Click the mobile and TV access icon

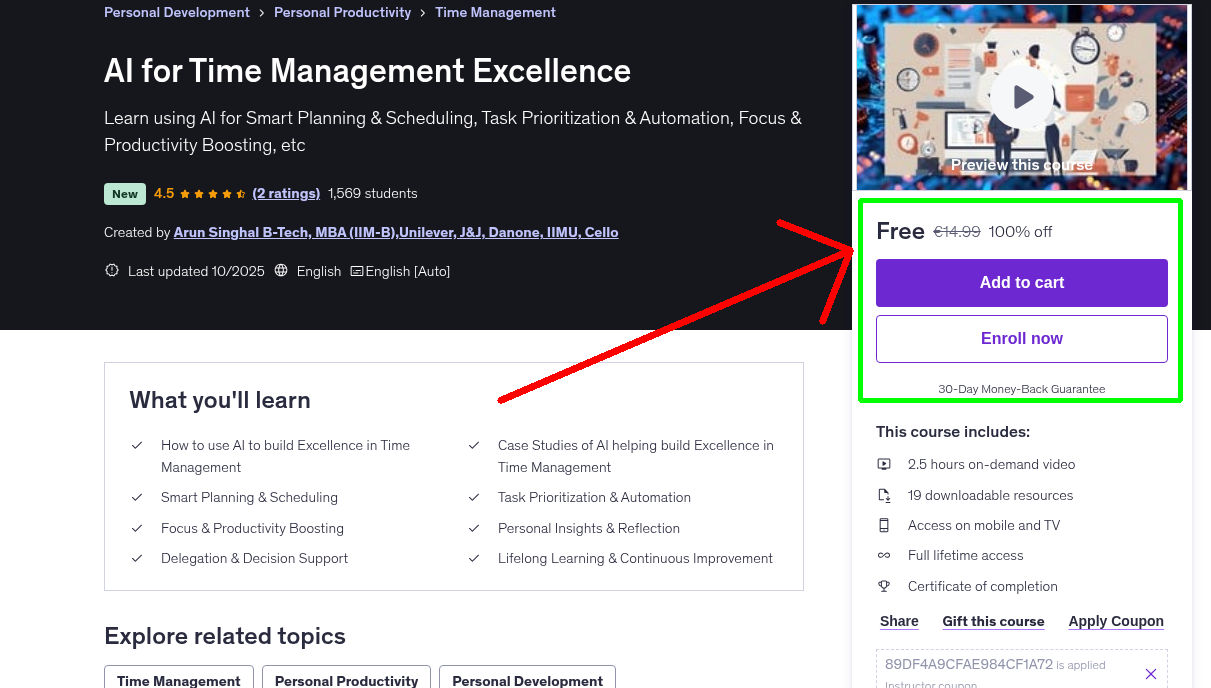point(884,525)
